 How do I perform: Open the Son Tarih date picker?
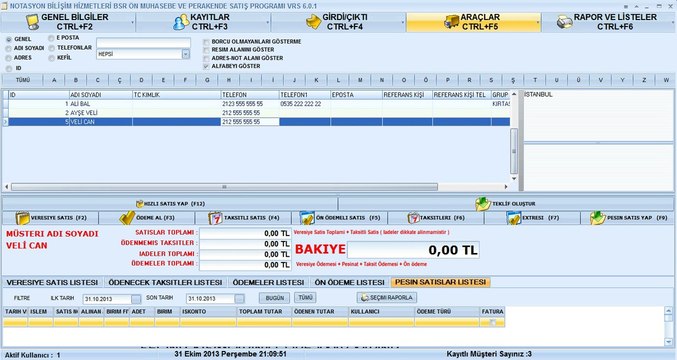click(x=240, y=299)
